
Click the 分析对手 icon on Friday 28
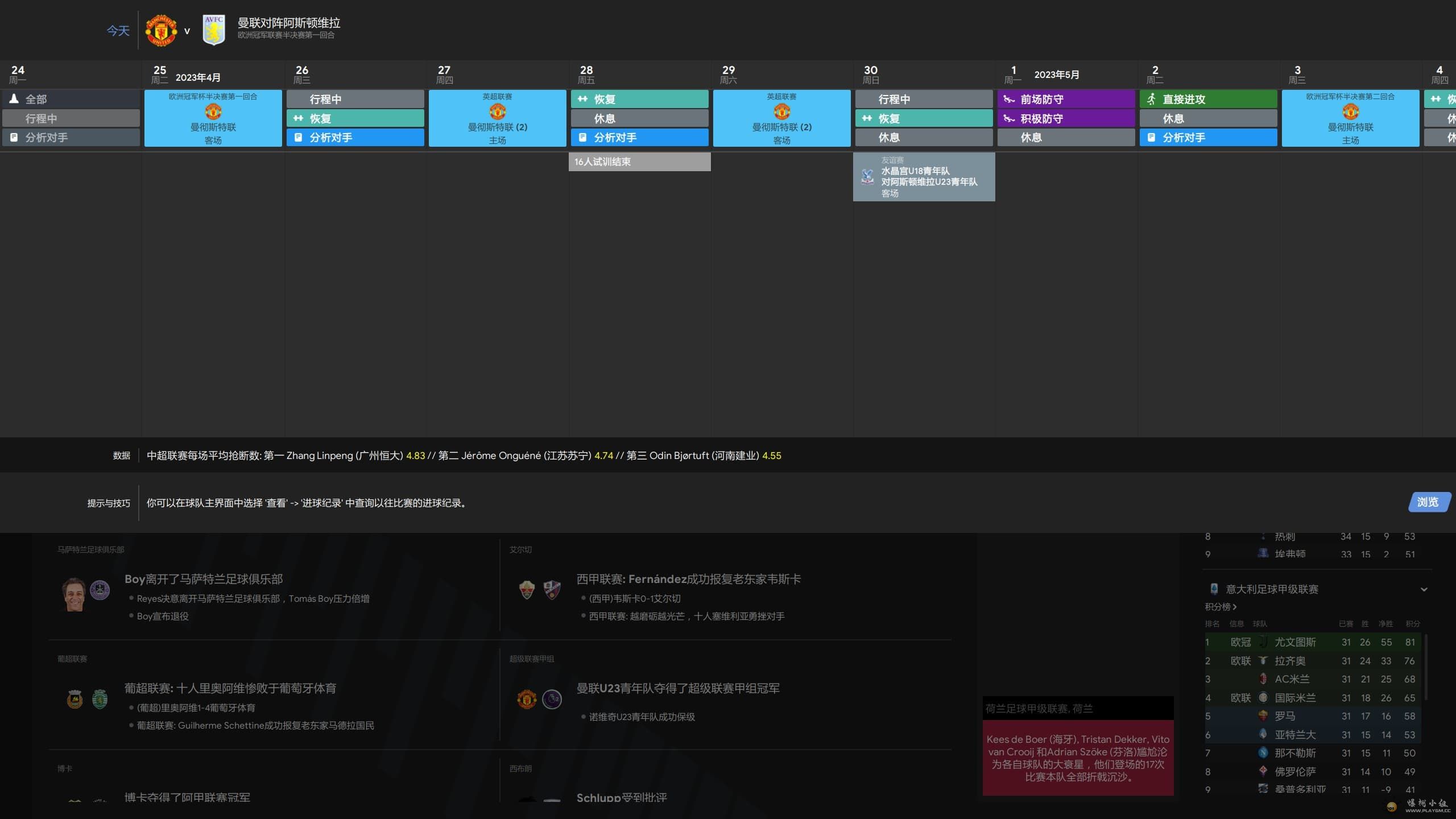582,137
